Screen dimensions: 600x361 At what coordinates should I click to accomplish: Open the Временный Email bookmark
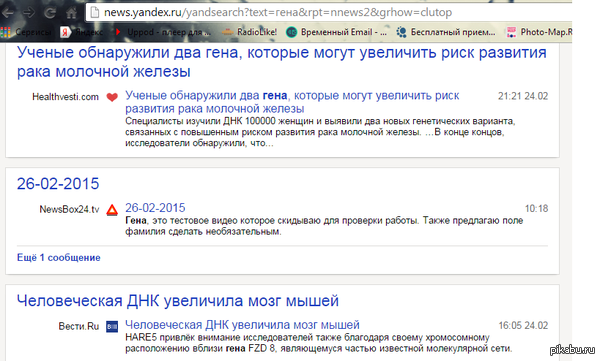tap(337, 32)
